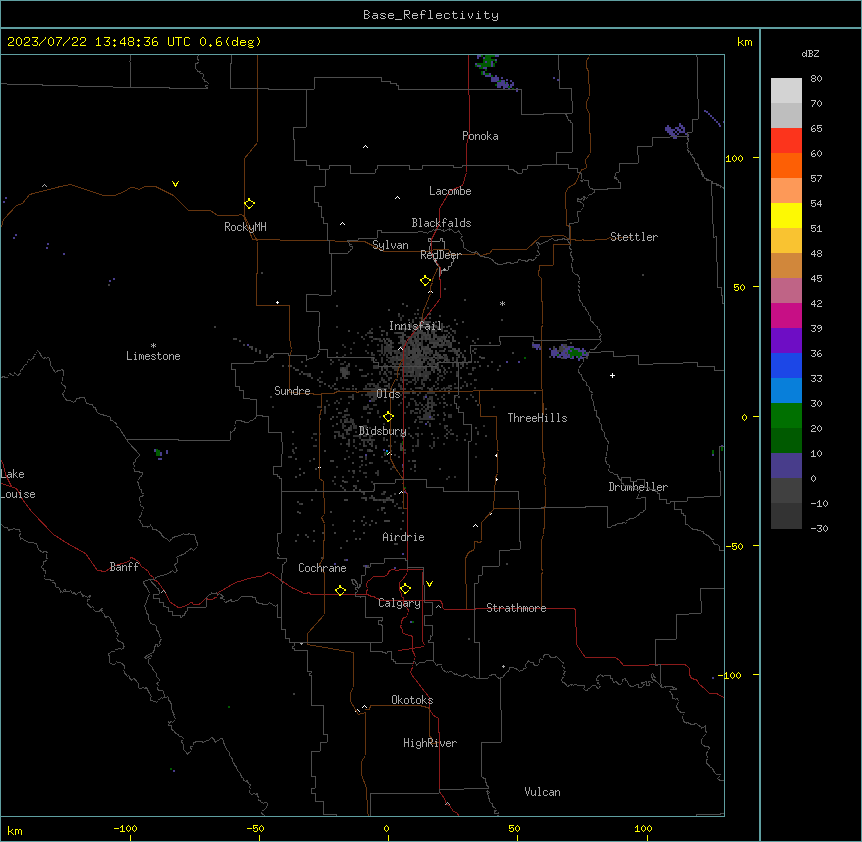Screen dimensions: 862x842
Task: Click the 80 value in the dBZ legend
Action: 816,79
